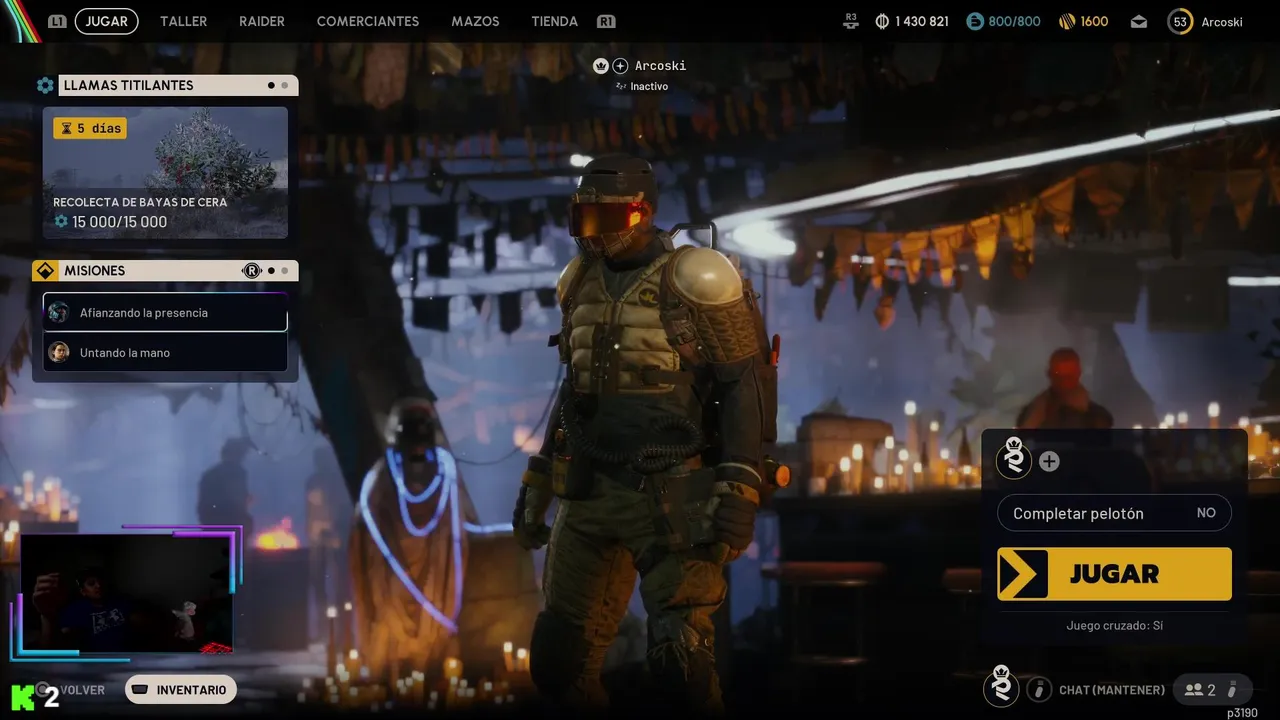Click the L1 previous-tab icon
This screenshot has width=1280, height=720.
57,21
